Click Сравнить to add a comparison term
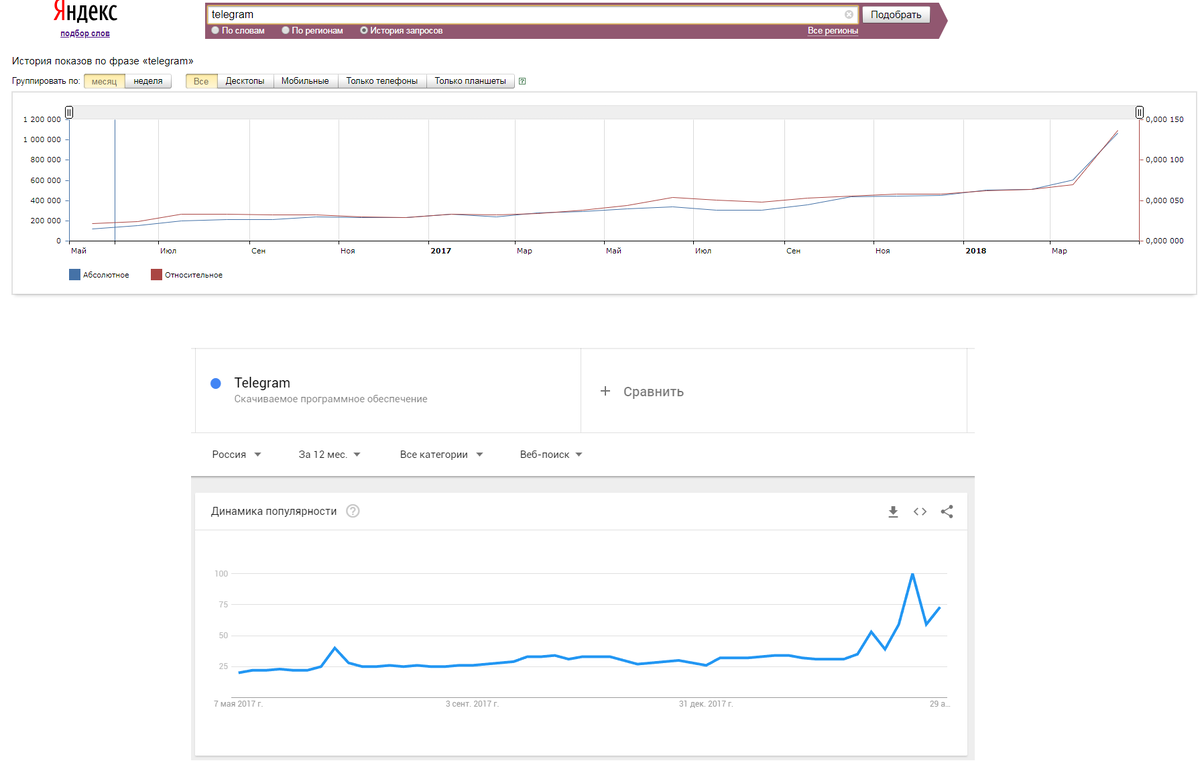1200x767 pixels. click(653, 392)
